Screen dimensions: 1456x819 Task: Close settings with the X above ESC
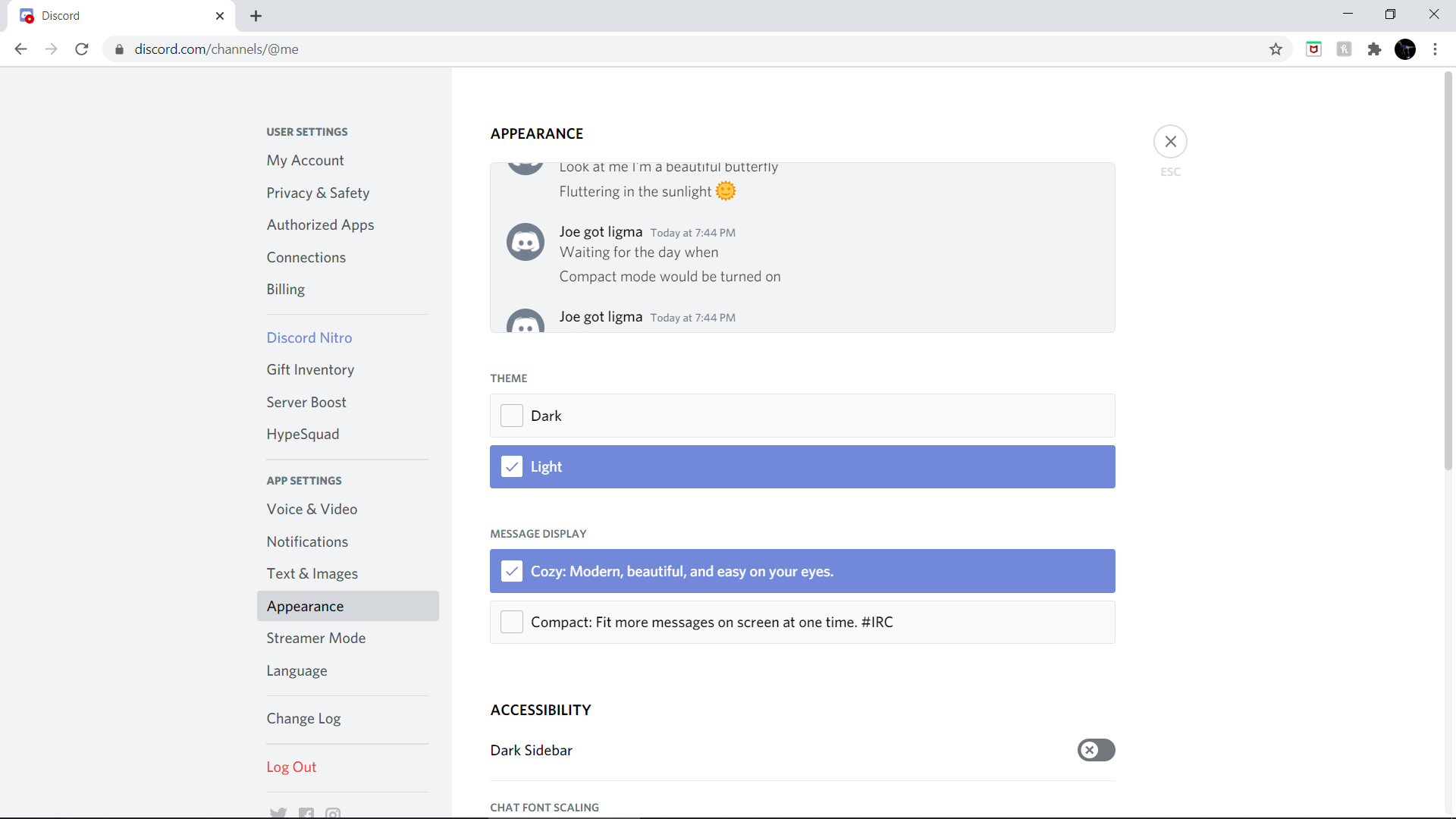tap(1170, 141)
